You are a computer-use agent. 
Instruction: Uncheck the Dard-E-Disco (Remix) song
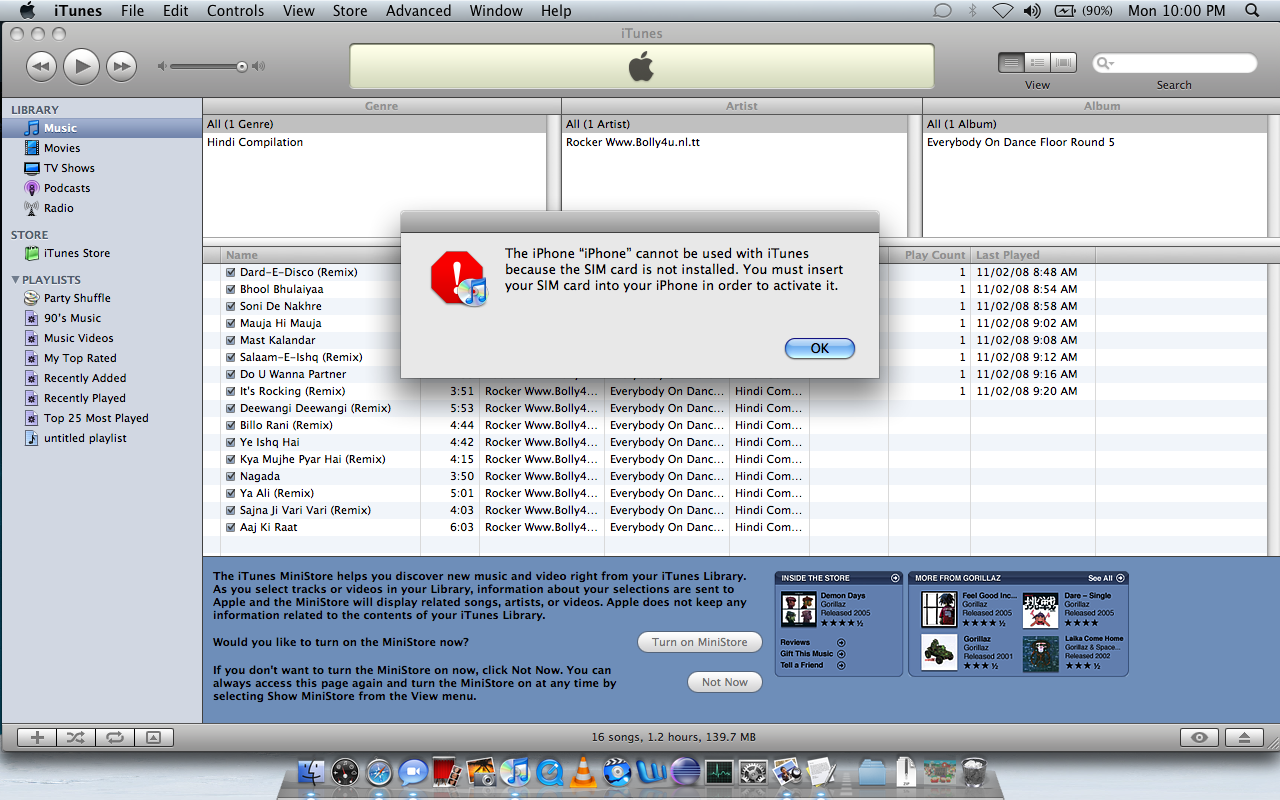coord(231,272)
